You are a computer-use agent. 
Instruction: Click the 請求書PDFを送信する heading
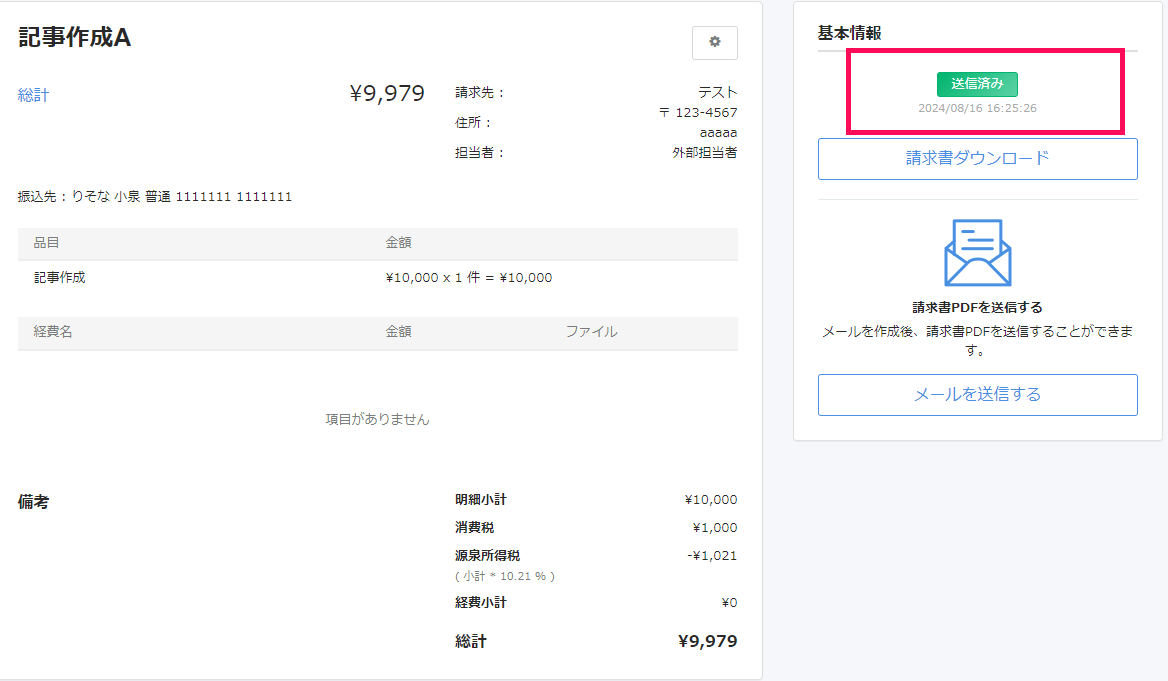pyautogui.click(x=977, y=308)
